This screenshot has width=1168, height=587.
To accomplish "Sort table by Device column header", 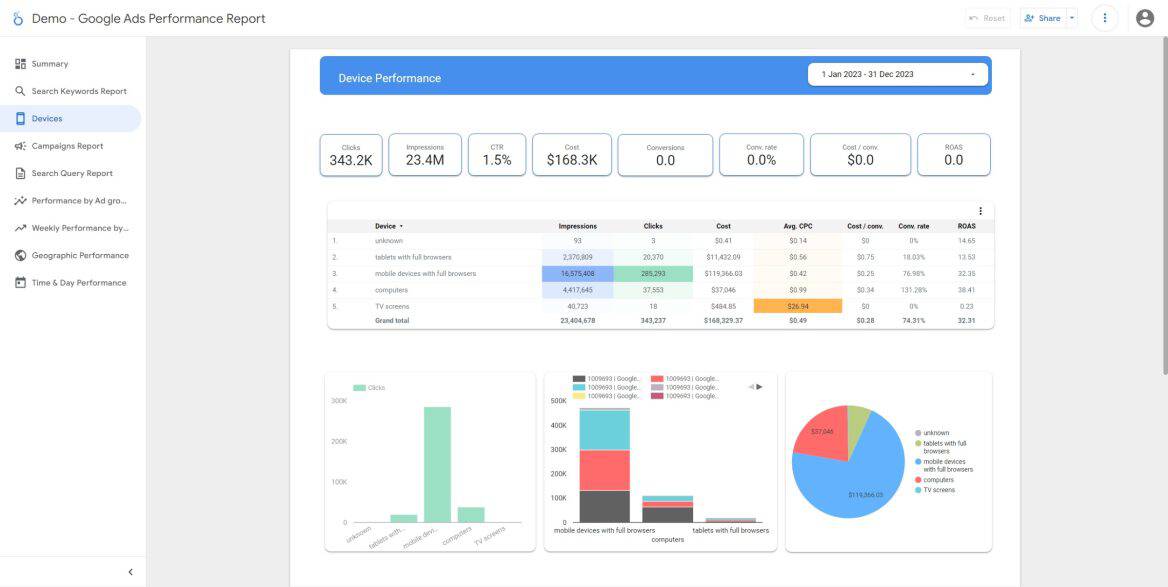I will [388, 226].
